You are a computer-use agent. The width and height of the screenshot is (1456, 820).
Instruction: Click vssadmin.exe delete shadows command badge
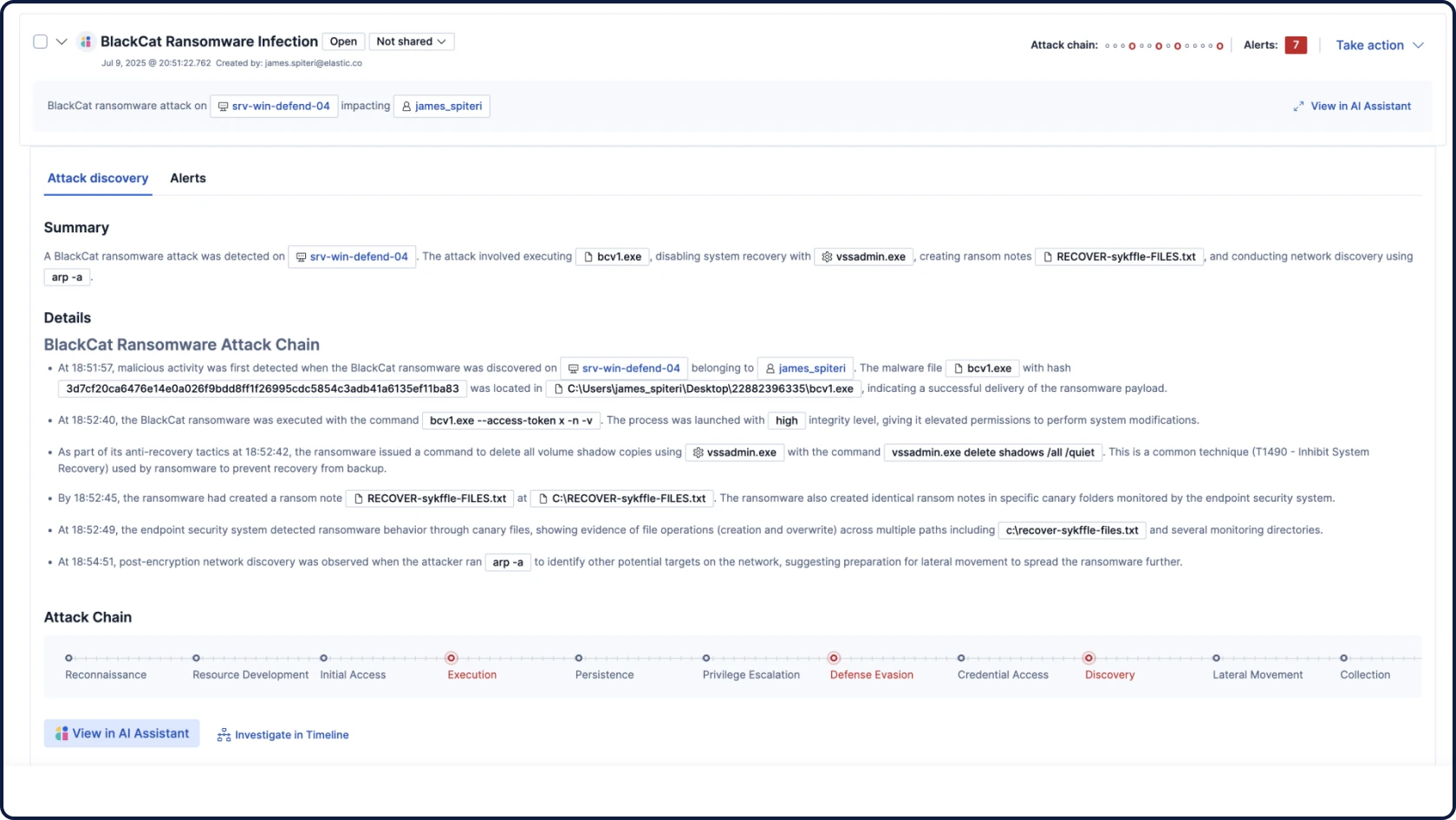pyautogui.click(x=993, y=452)
